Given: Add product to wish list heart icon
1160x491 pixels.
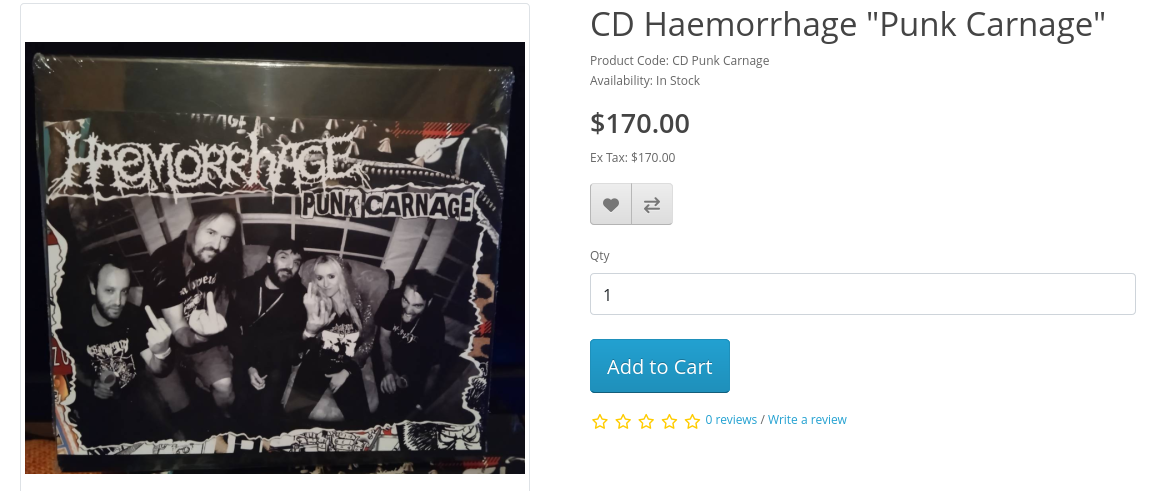Looking at the screenshot, I should click(x=610, y=204).
